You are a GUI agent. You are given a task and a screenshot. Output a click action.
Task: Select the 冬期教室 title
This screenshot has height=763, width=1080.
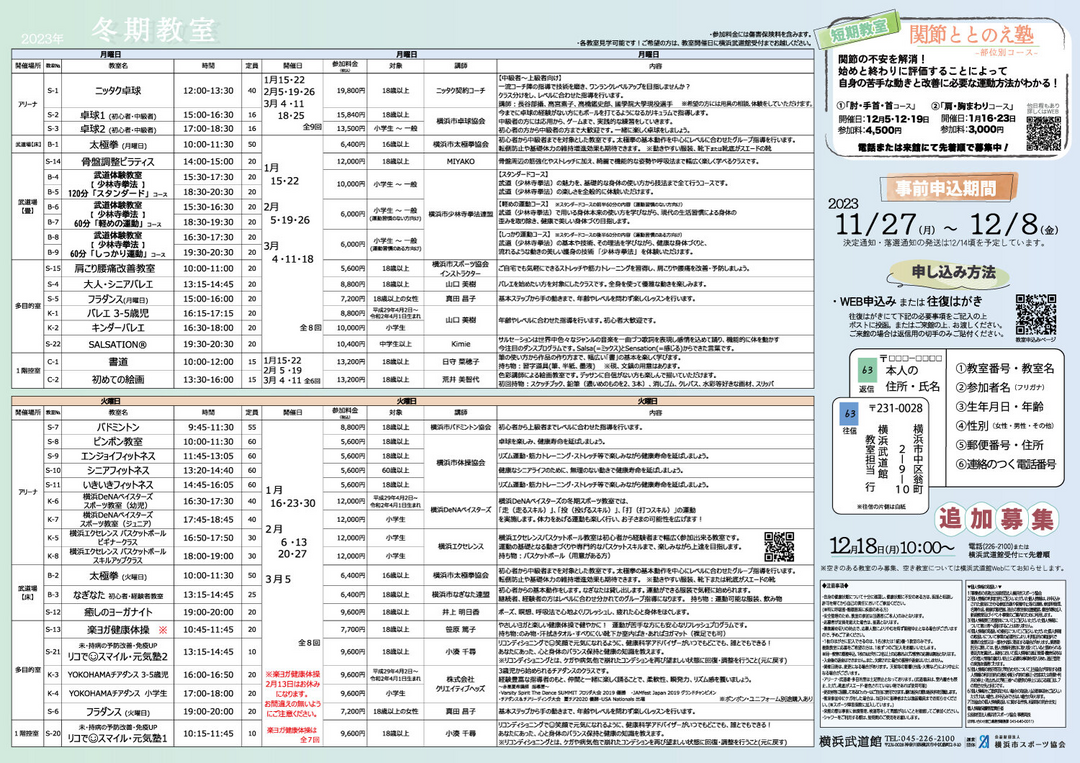pos(153,30)
